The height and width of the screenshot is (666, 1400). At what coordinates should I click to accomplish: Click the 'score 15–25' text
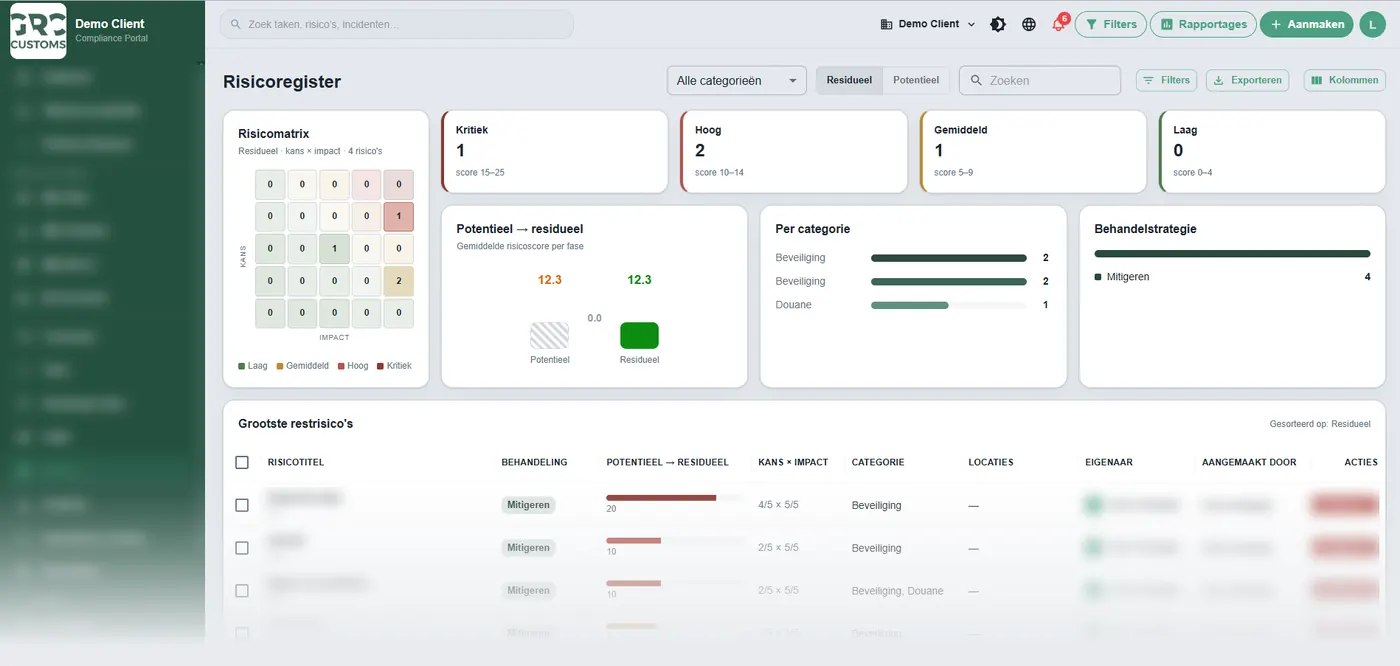pos(480,173)
